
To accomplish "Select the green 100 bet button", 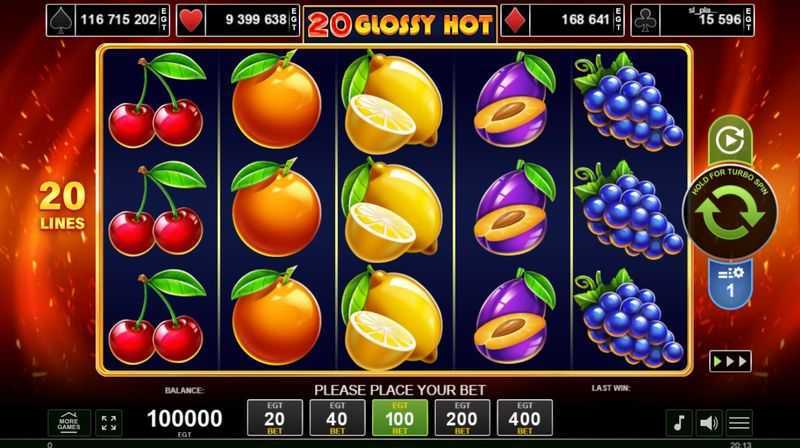I will tap(399, 418).
